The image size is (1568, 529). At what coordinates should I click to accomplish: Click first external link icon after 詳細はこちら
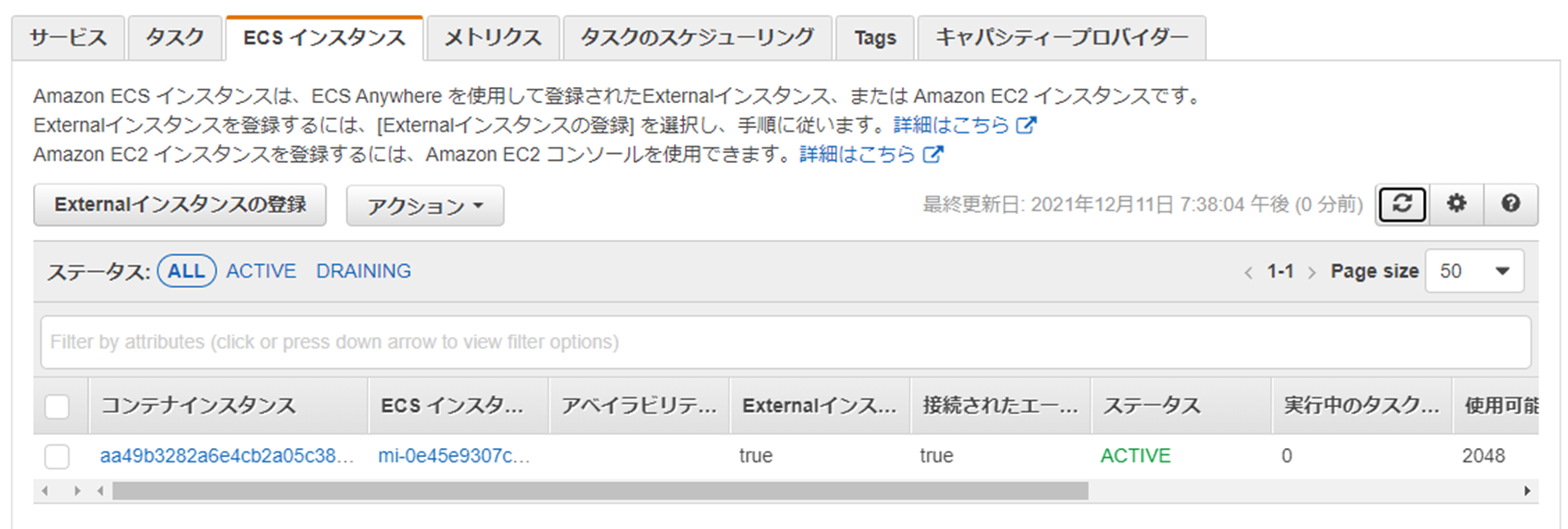point(1025,125)
